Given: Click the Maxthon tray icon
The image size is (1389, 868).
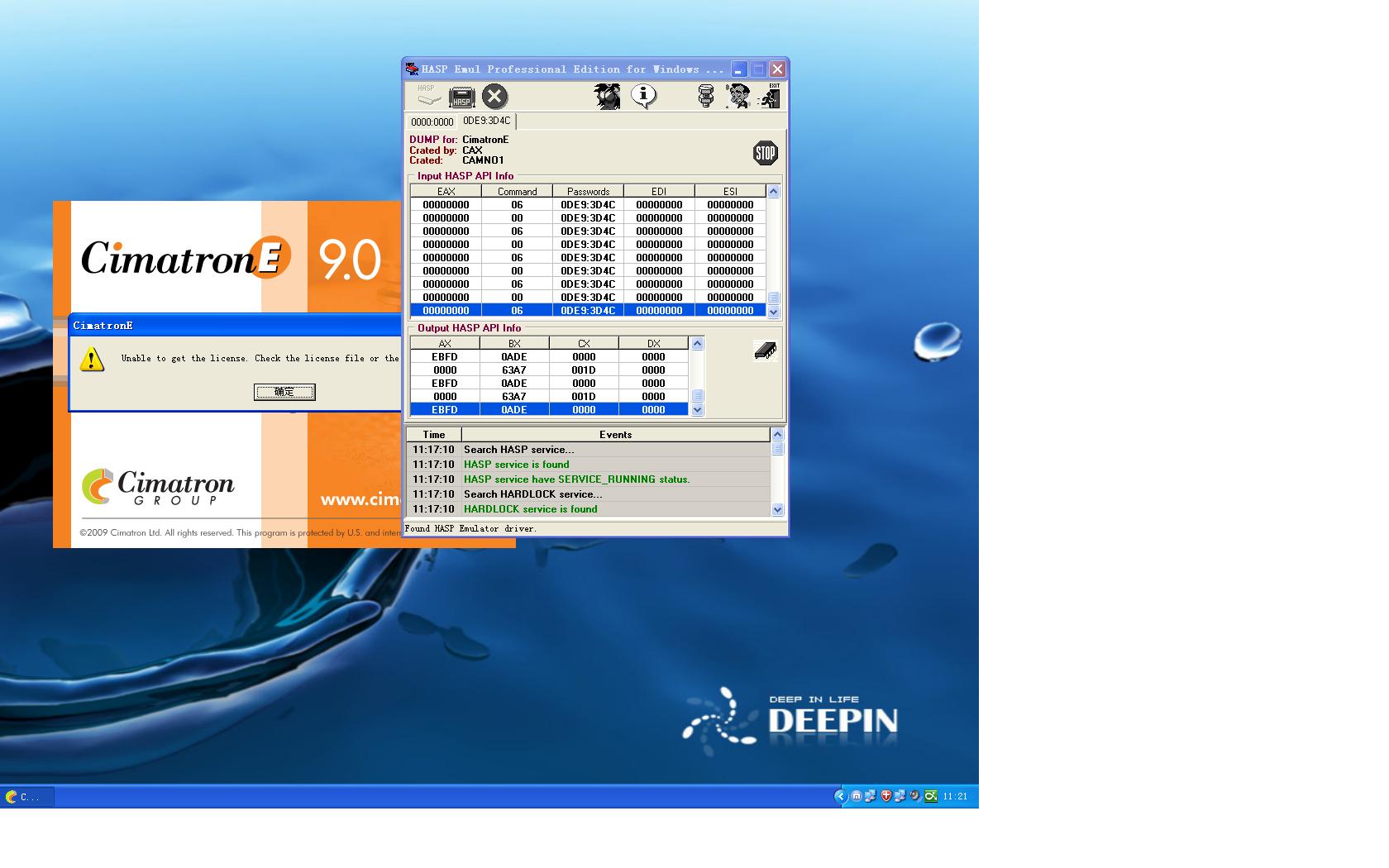Looking at the screenshot, I should 857,796.
